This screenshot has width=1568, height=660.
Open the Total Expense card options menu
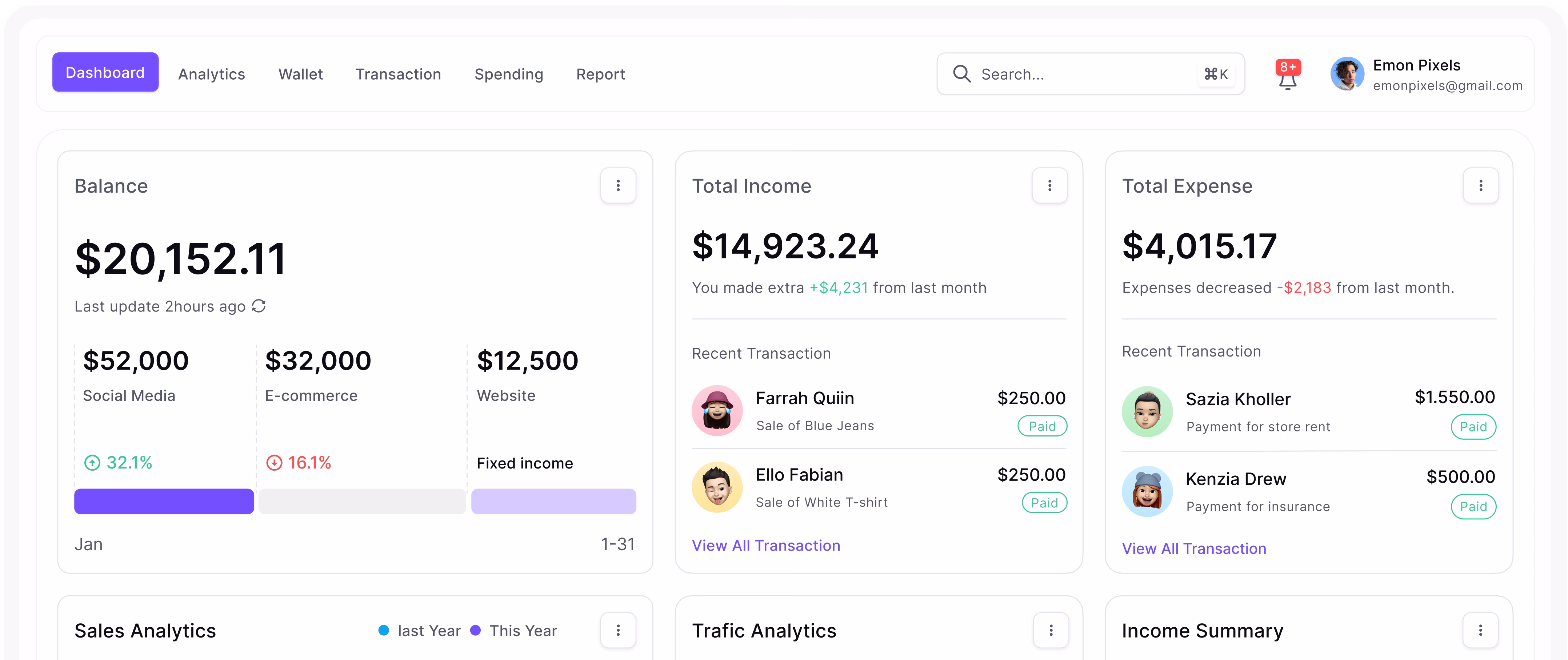(x=1481, y=185)
